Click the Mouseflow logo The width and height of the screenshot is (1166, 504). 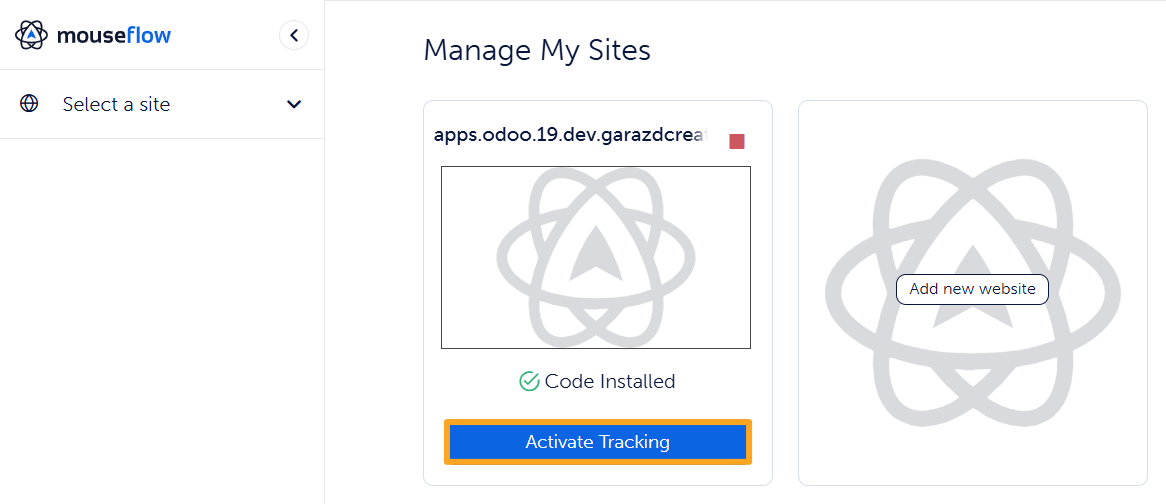(92, 35)
